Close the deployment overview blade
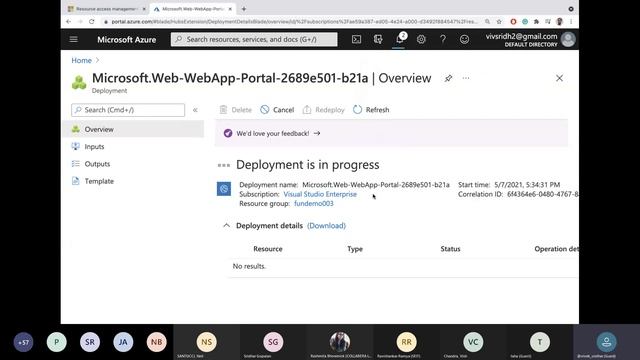 point(559,78)
